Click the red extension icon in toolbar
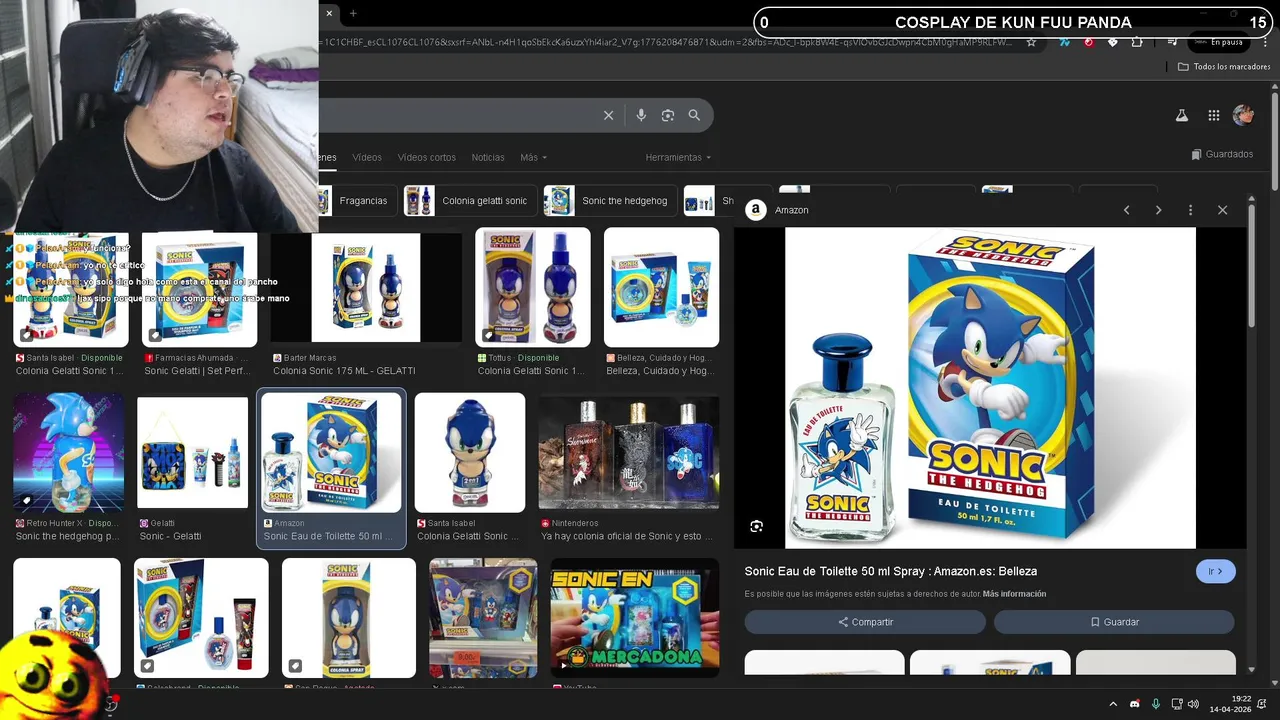 (x=1089, y=42)
